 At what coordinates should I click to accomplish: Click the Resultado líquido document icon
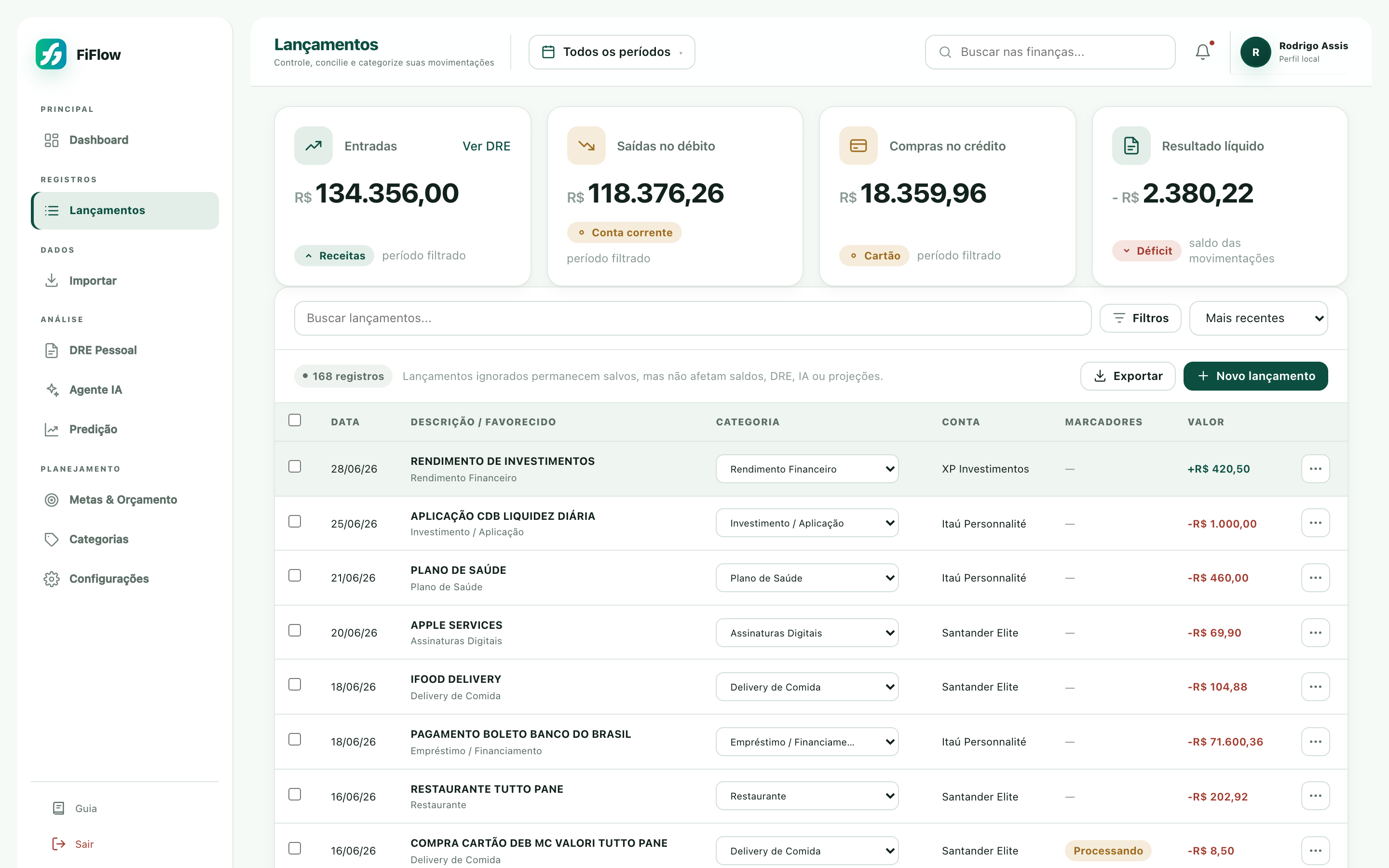tap(1130, 146)
